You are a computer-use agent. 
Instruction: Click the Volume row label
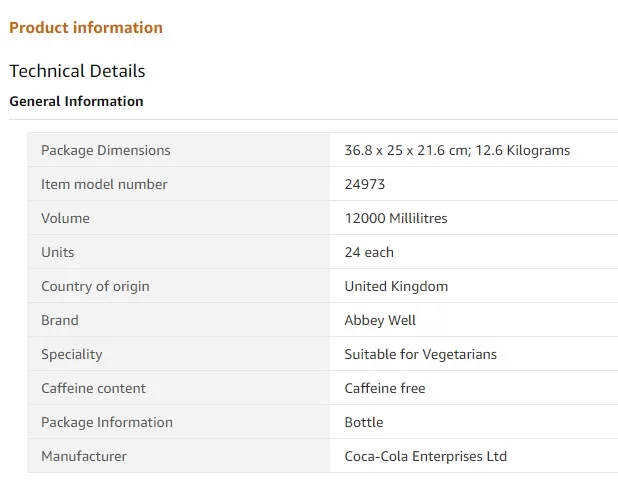pyautogui.click(x=65, y=218)
